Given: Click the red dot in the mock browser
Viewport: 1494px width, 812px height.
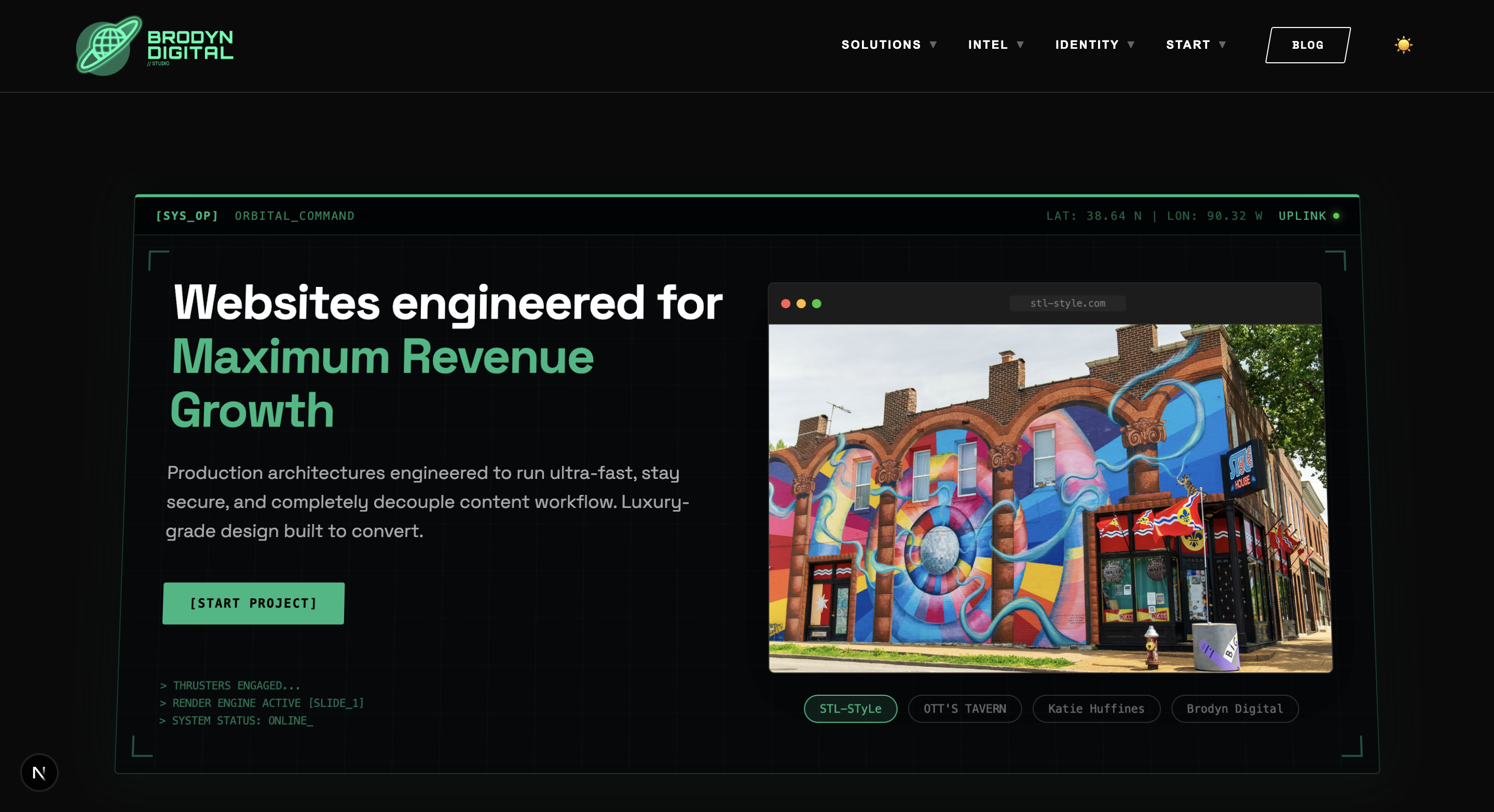Looking at the screenshot, I should (x=786, y=304).
